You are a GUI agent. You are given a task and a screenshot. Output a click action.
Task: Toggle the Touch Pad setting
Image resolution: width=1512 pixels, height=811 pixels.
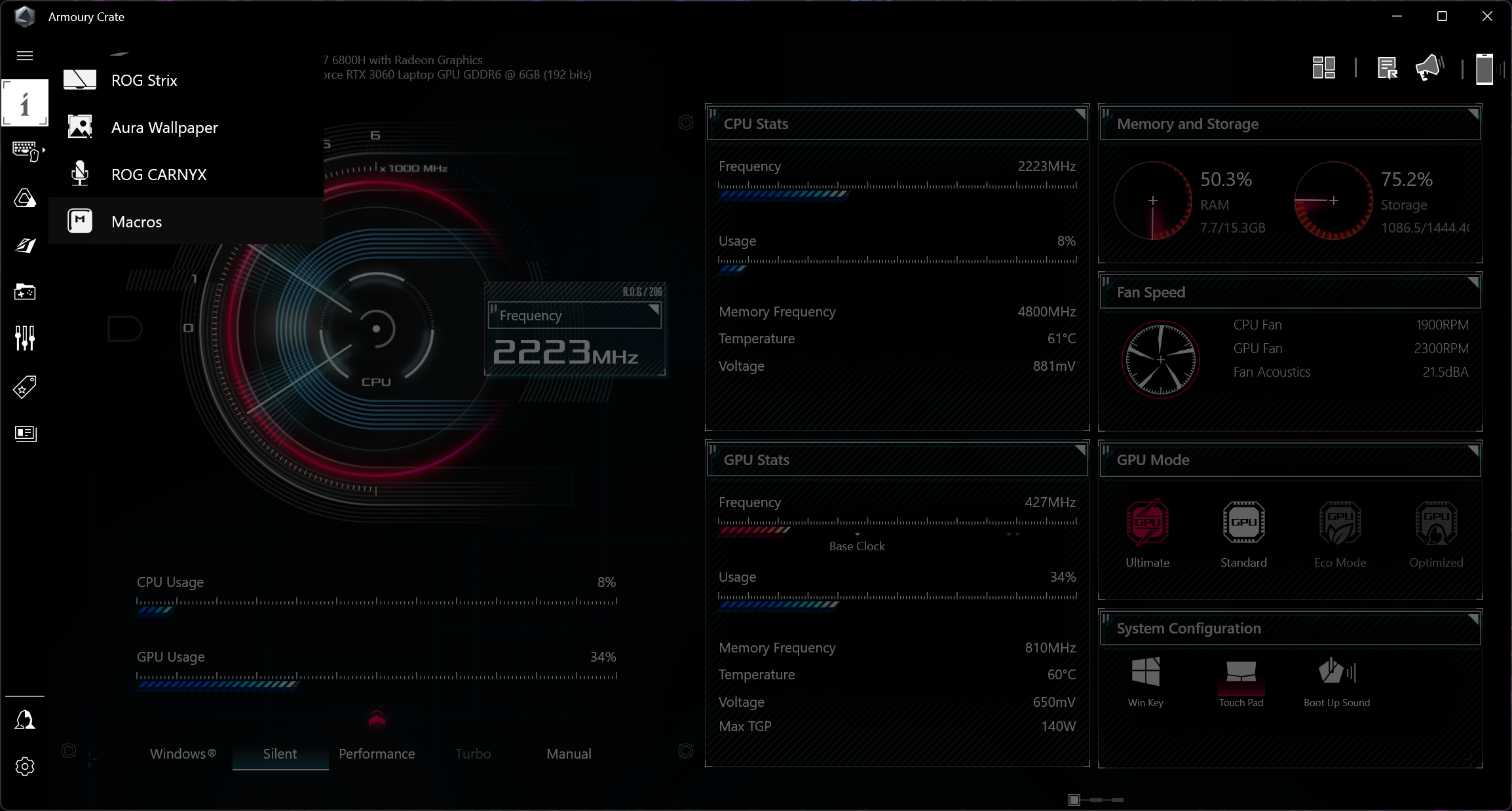coord(1241,683)
